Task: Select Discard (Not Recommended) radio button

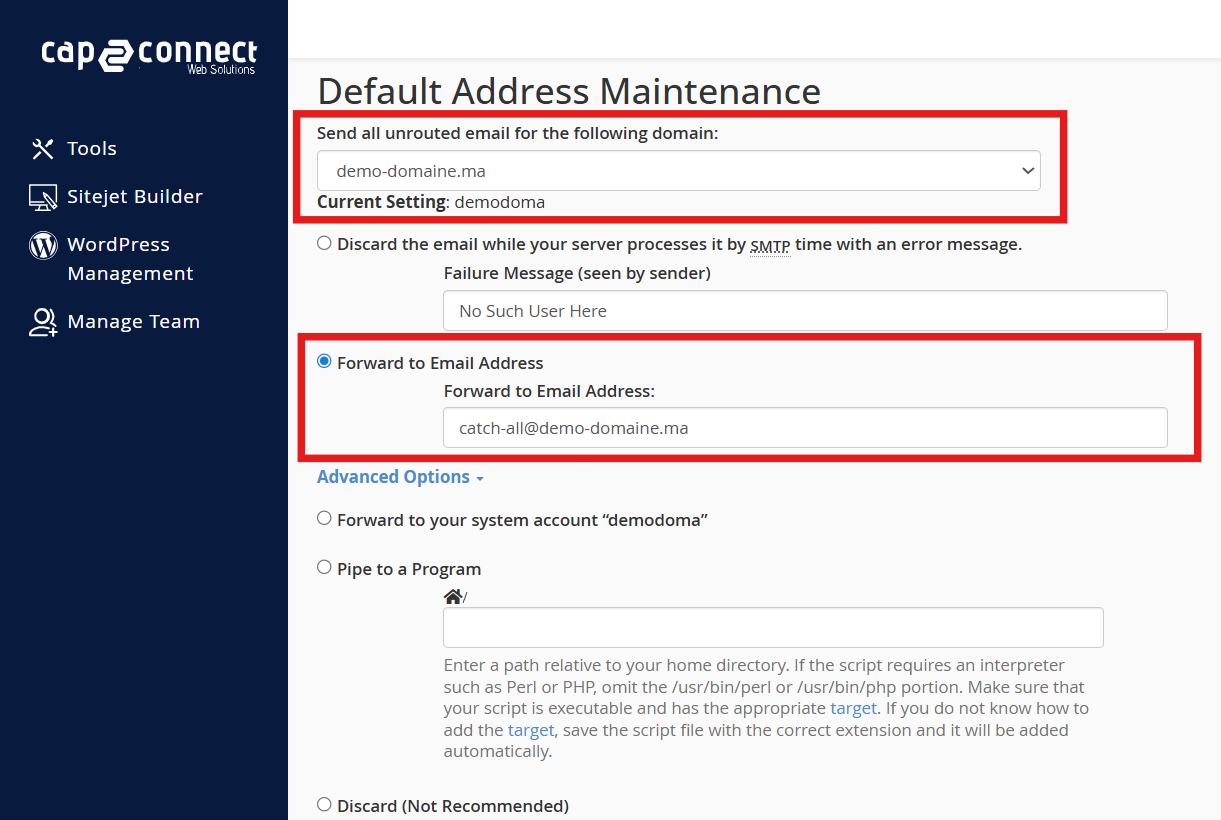Action: click(324, 805)
